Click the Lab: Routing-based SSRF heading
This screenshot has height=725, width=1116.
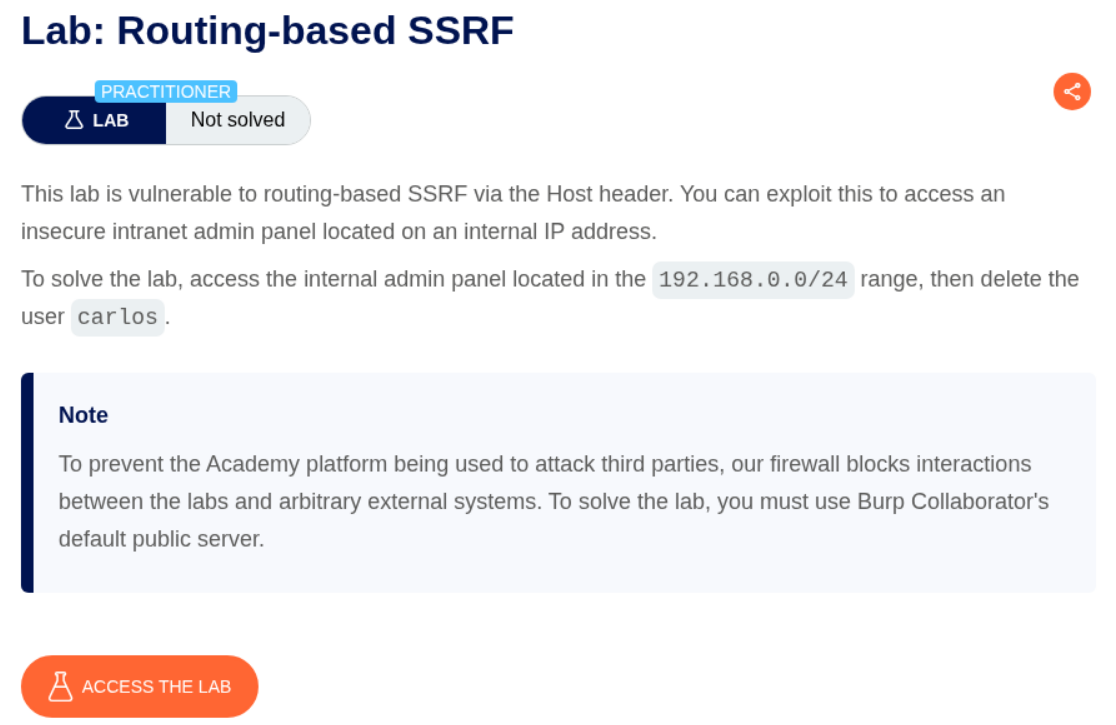point(268,31)
